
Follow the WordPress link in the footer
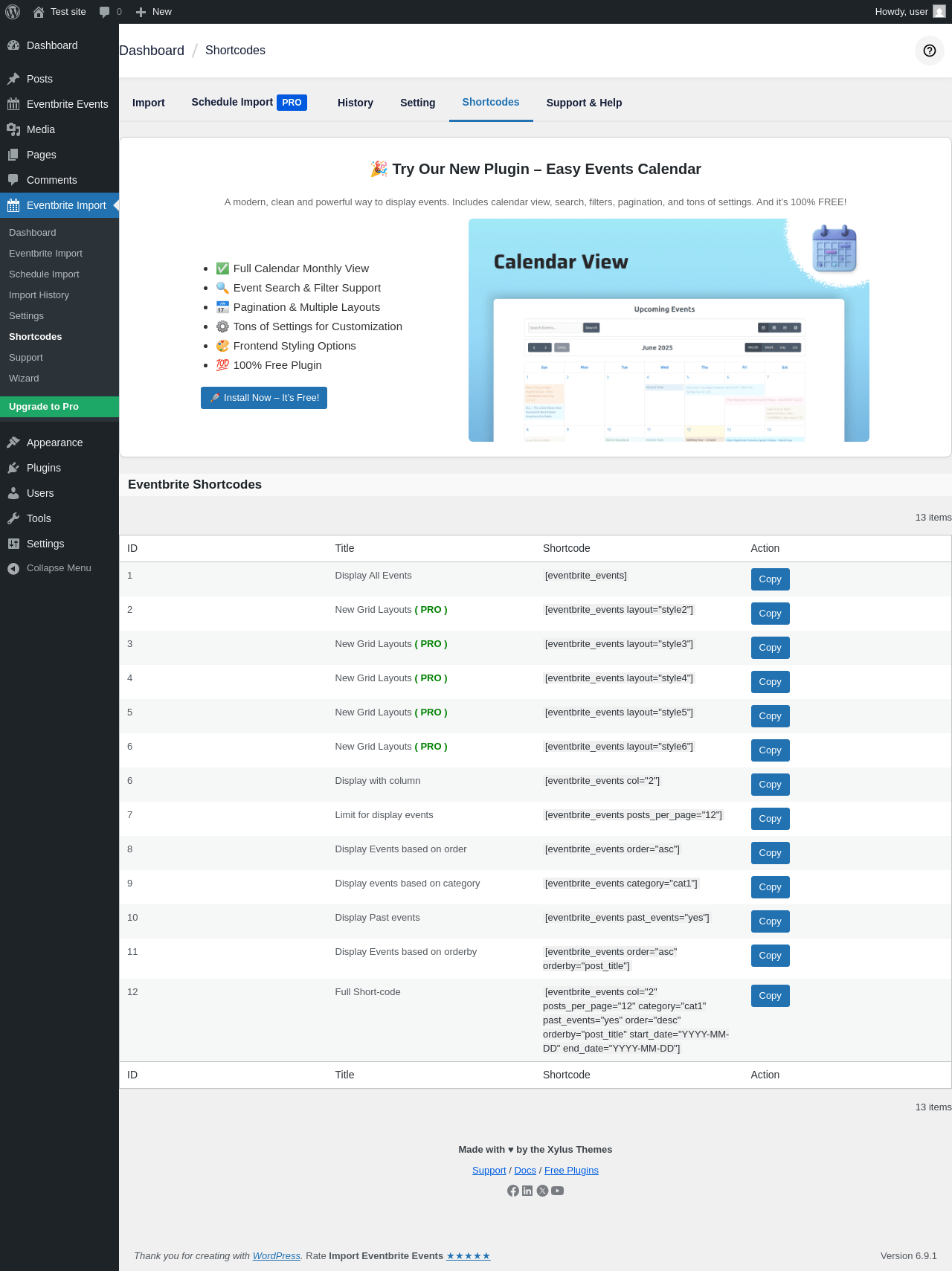(277, 1256)
